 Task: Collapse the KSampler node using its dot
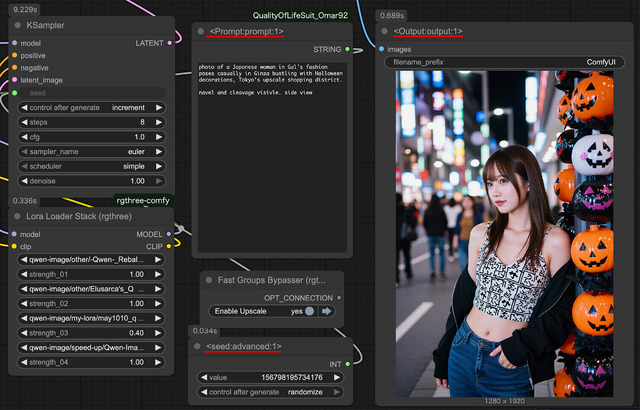18,24
